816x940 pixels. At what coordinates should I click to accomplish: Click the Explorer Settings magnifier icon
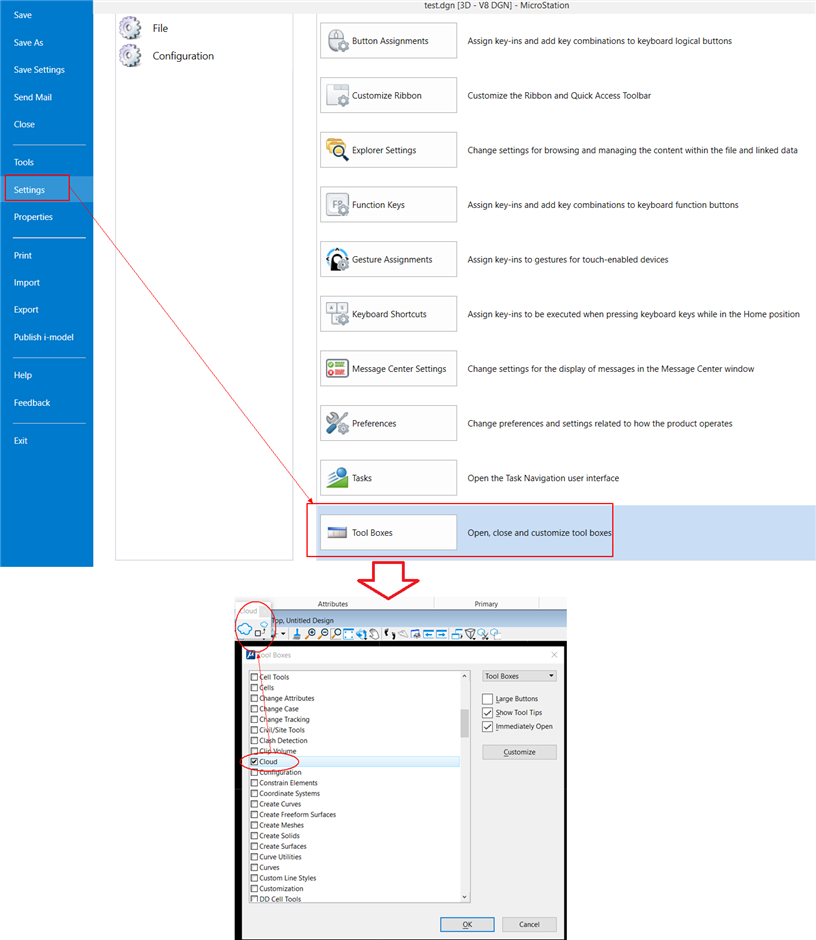click(x=338, y=150)
